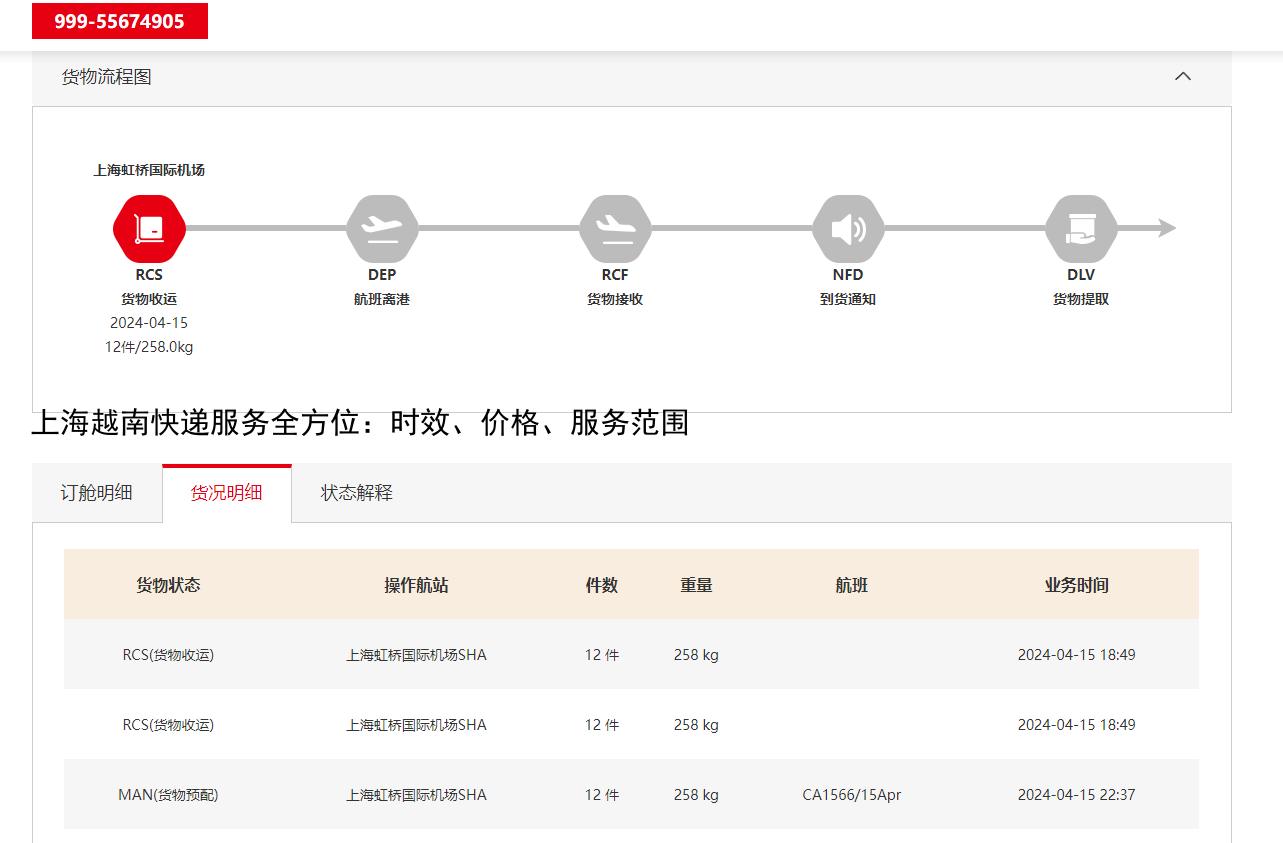Click the 上海虹桥国际机场 label above the timeline

click(x=149, y=170)
